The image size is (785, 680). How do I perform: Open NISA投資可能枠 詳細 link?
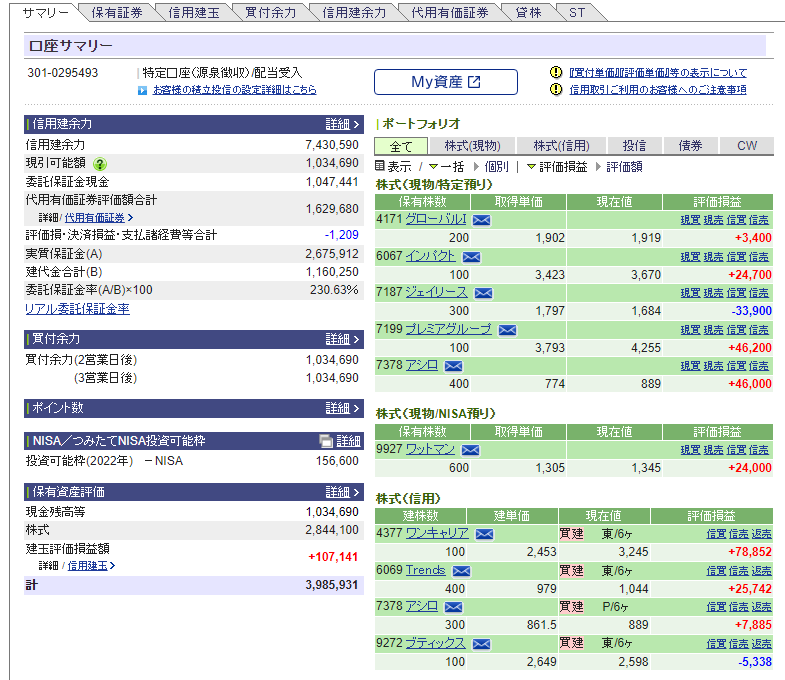pyautogui.click(x=348, y=441)
